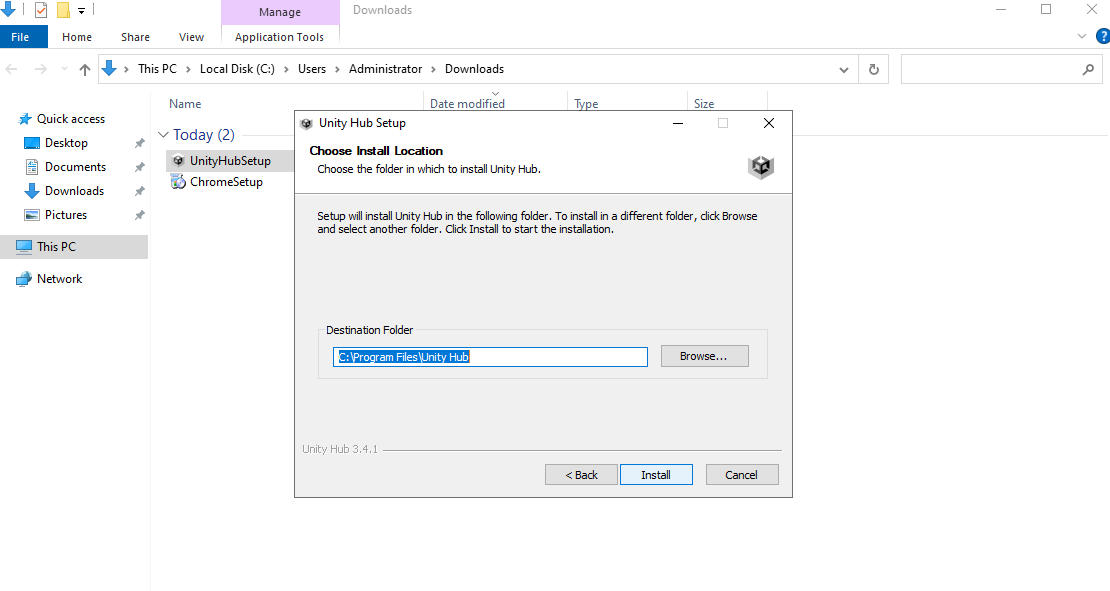
Task: Click the New folder quick access icon
Action: pyautogui.click(x=64, y=10)
